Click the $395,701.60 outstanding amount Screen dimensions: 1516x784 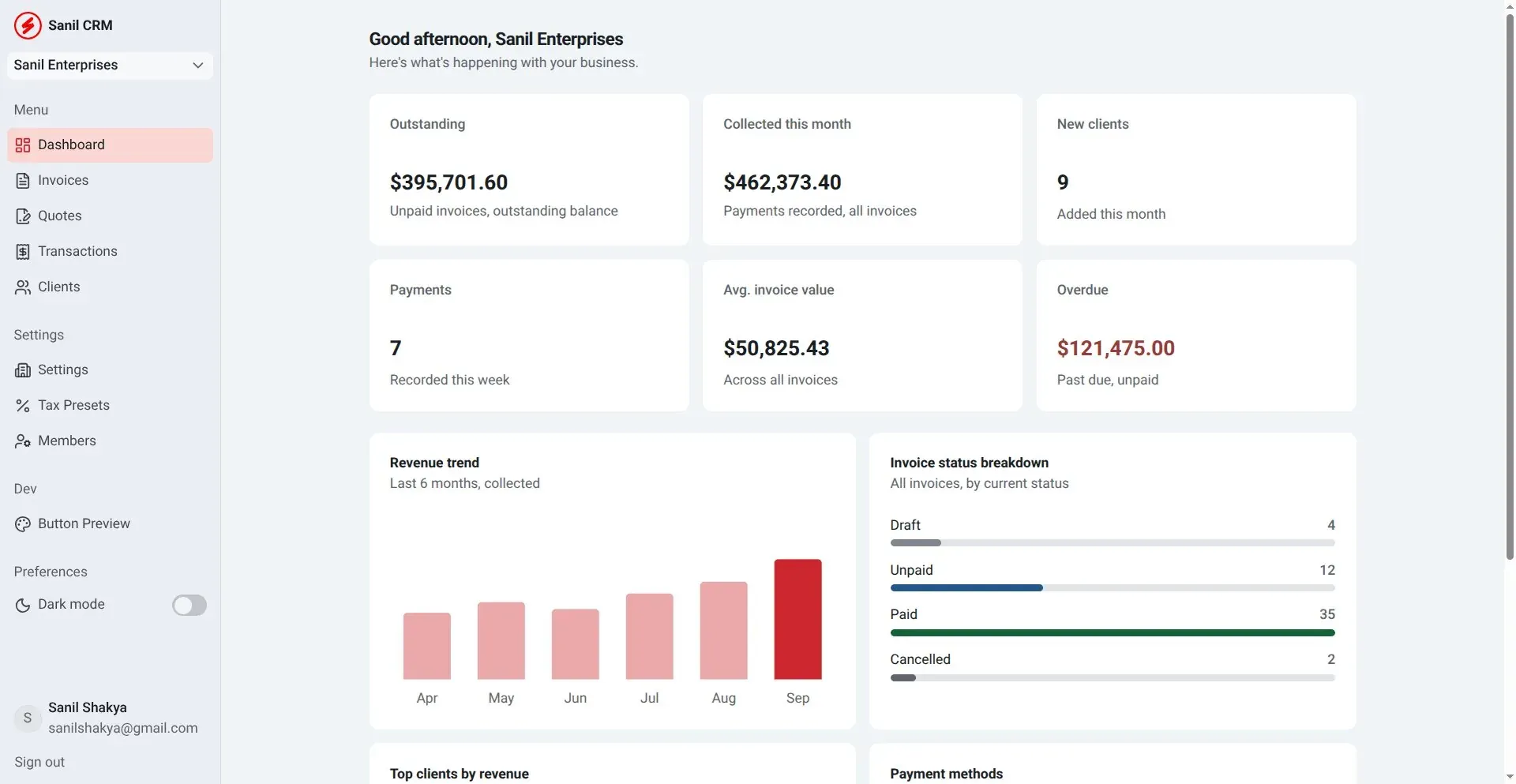coord(448,182)
